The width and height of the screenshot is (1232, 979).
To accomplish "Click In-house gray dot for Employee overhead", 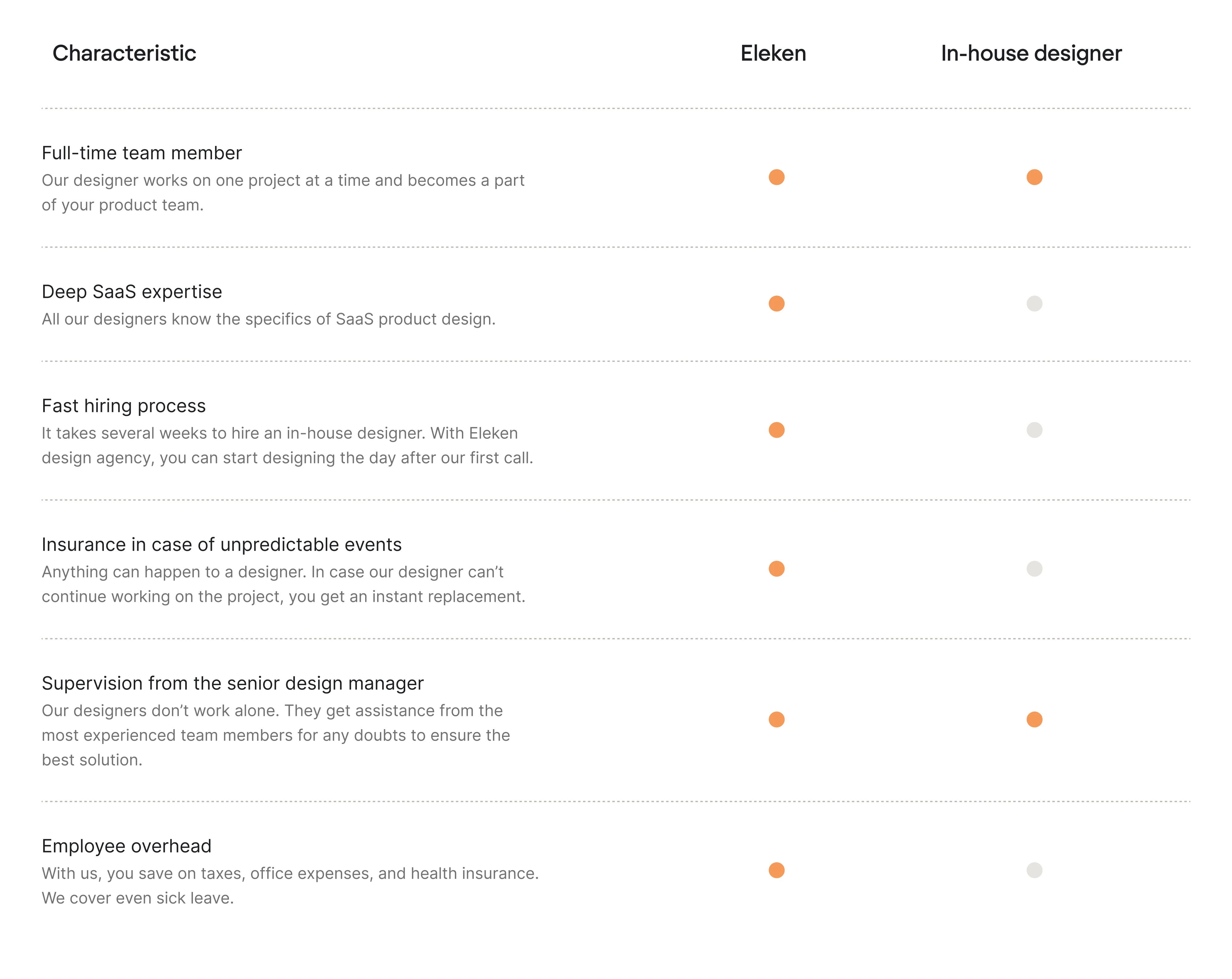I will (x=1034, y=871).
